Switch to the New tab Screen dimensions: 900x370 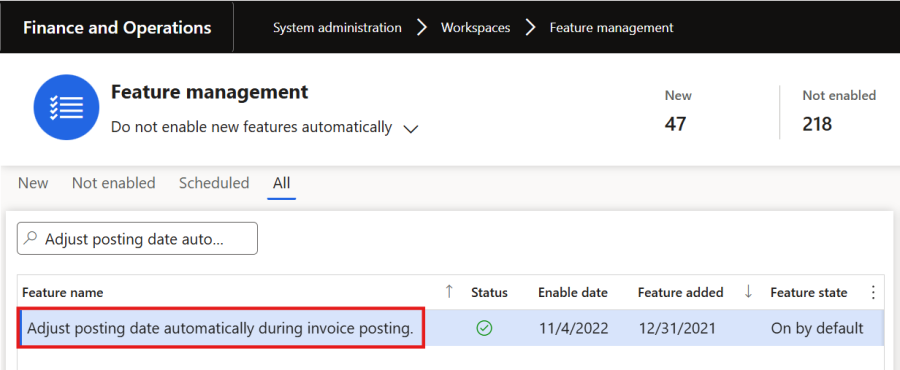tap(33, 183)
